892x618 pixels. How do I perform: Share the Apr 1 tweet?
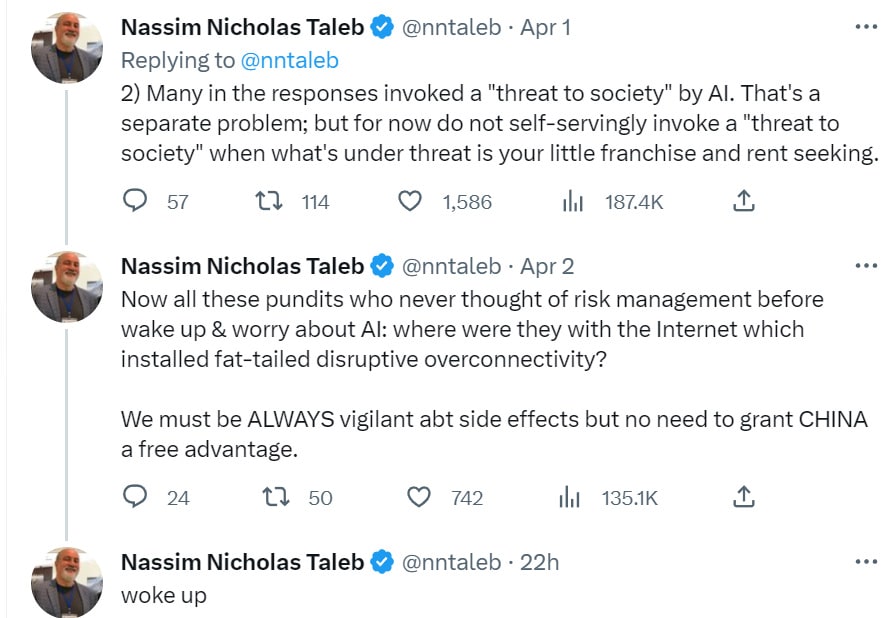(743, 202)
